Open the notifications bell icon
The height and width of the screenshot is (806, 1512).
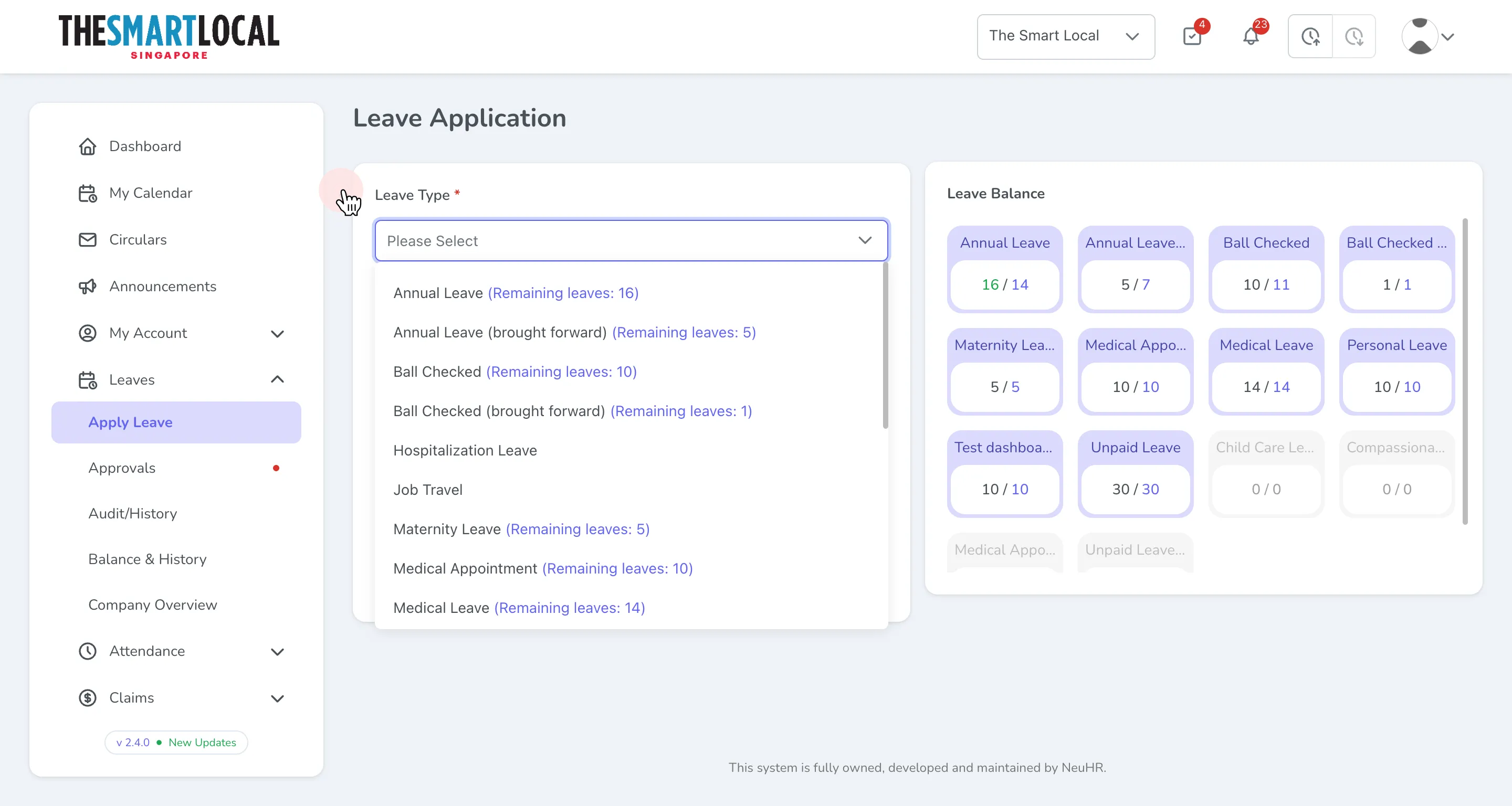(x=1251, y=36)
